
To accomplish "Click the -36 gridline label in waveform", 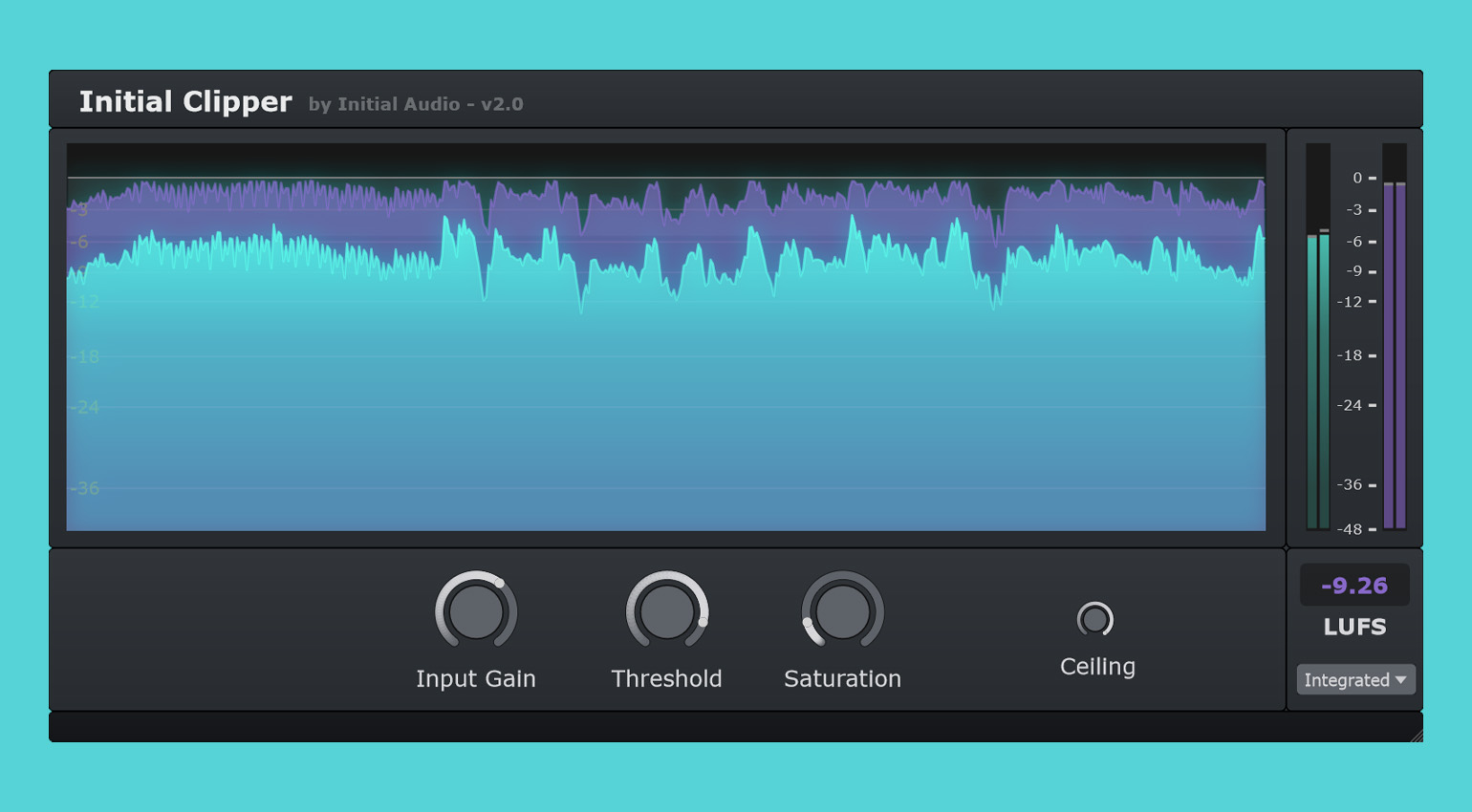I will 86,488.
